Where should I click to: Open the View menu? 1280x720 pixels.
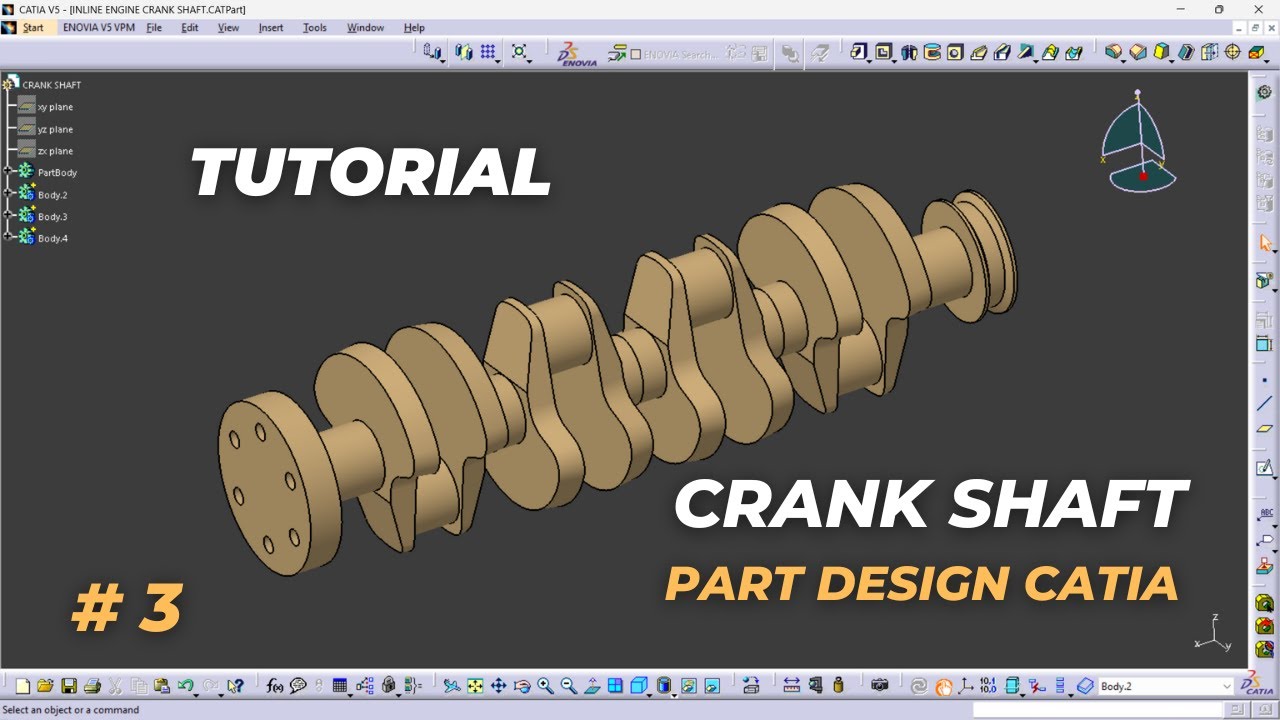[x=228, y=27]
